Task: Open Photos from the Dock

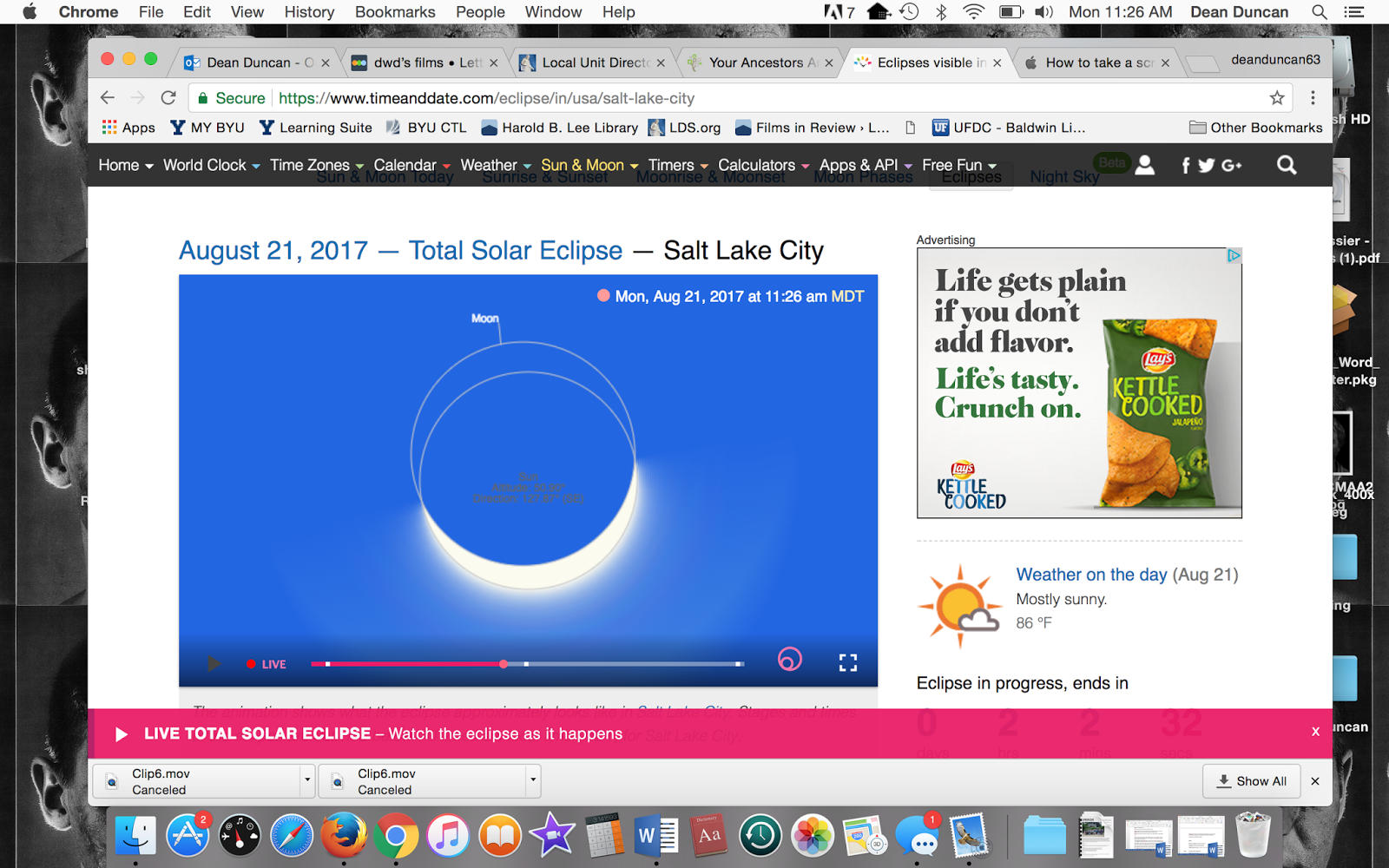Action: [x=813, y=837]
